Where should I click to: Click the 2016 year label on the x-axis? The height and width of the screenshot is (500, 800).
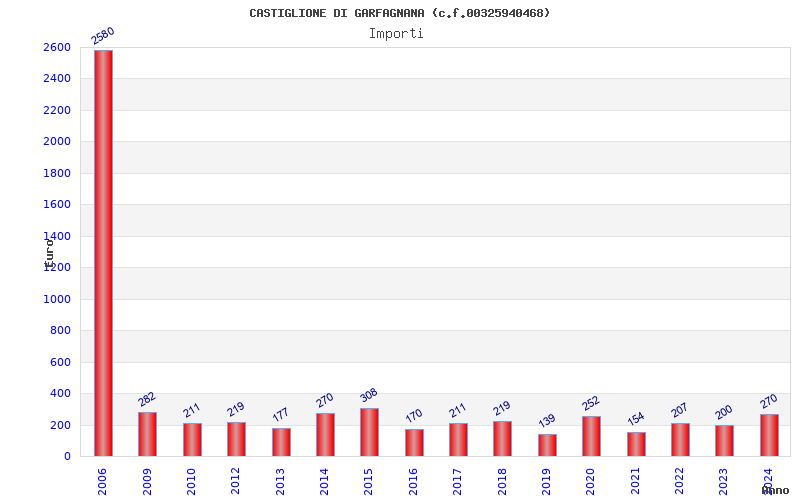(413, 482)
